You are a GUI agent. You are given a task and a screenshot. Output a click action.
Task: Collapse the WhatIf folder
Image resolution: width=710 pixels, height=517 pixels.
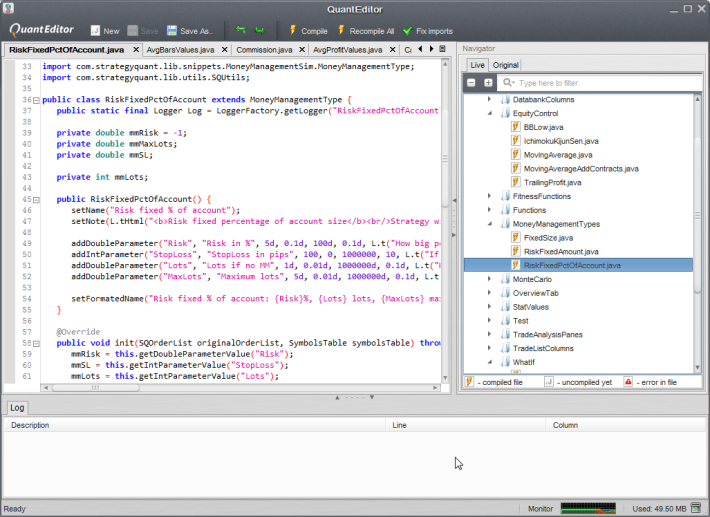click(489, 362)
